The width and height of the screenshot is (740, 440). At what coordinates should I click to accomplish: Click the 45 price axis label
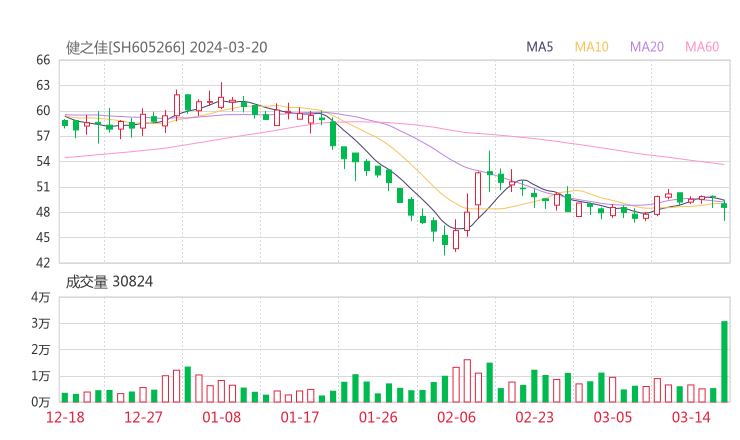tap(43, 237)
